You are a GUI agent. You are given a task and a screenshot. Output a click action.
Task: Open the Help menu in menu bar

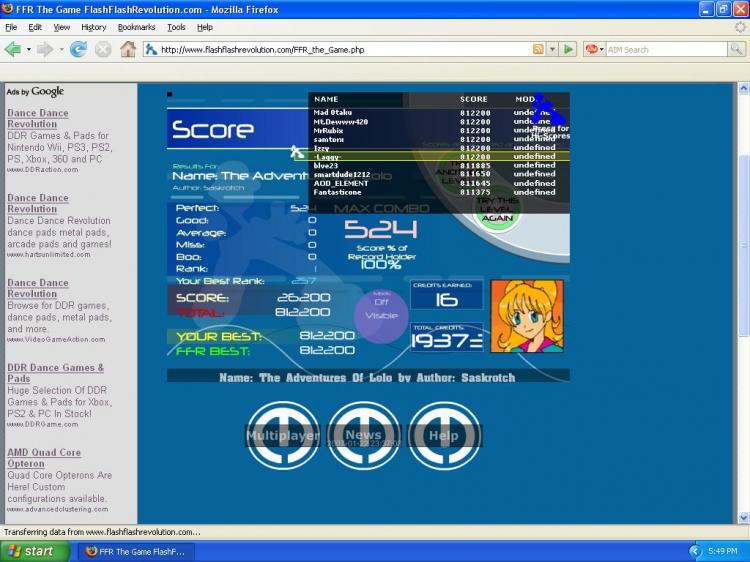tap(205, 27)
